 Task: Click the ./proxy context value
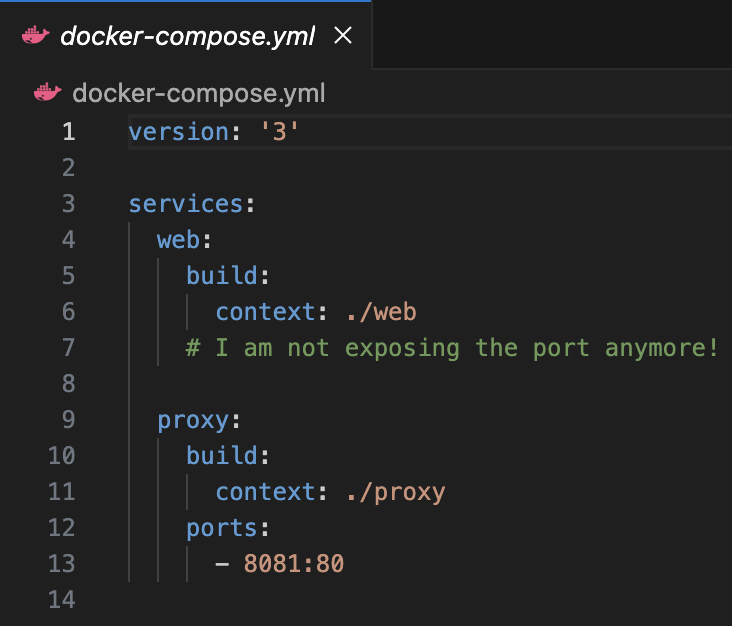396,492
